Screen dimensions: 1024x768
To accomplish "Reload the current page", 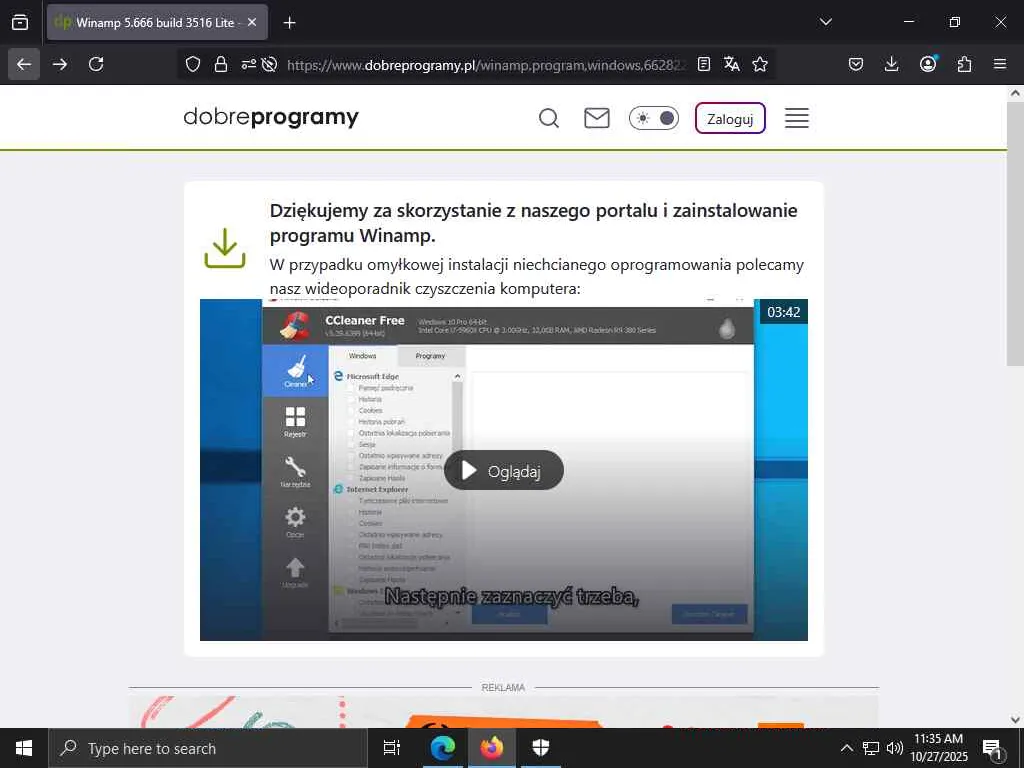I will pos(96,64).
